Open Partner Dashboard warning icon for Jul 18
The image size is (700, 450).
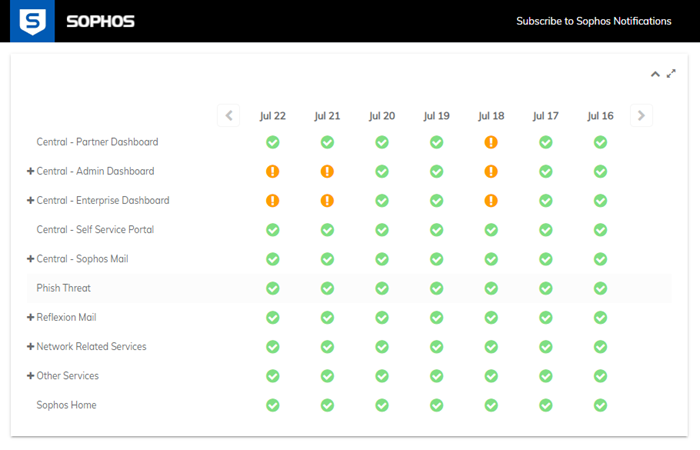click(491, 142)
